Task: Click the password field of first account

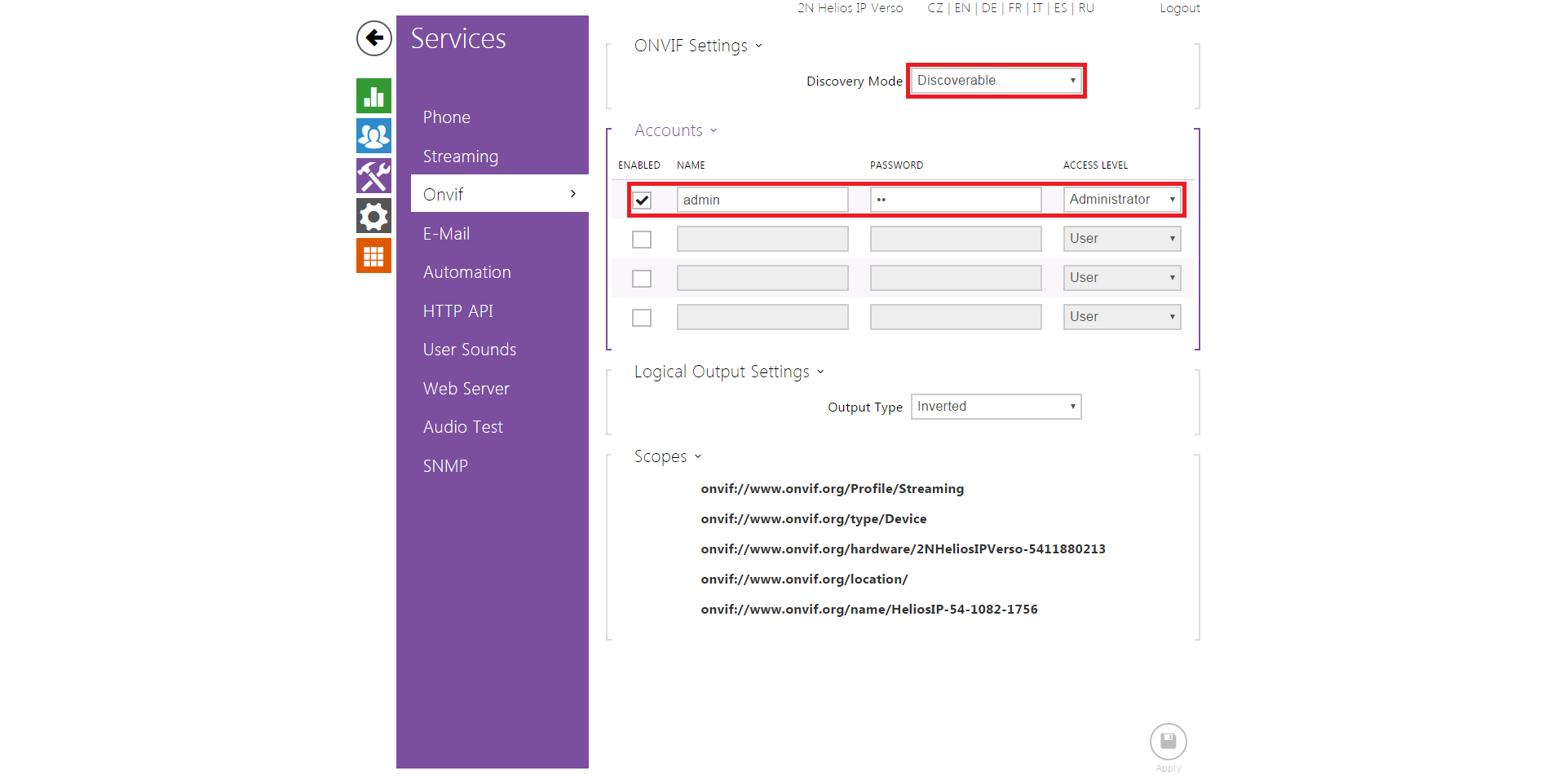Action: [x=955, y=200]
